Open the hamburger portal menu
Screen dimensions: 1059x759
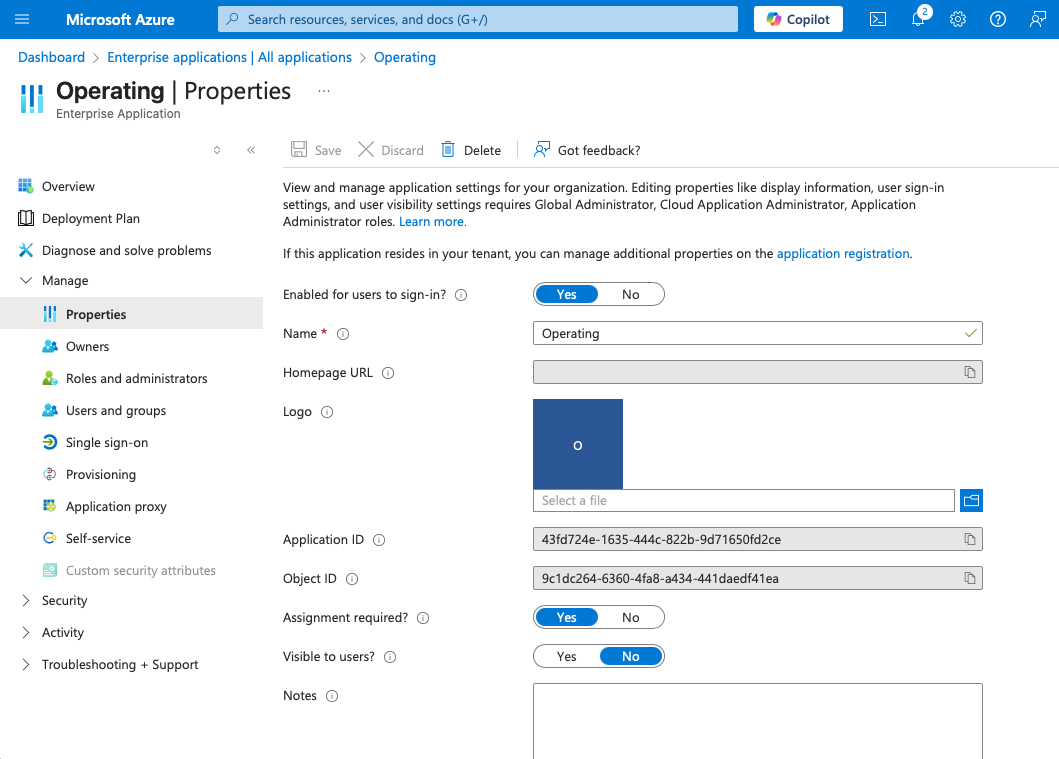point(22,19)
